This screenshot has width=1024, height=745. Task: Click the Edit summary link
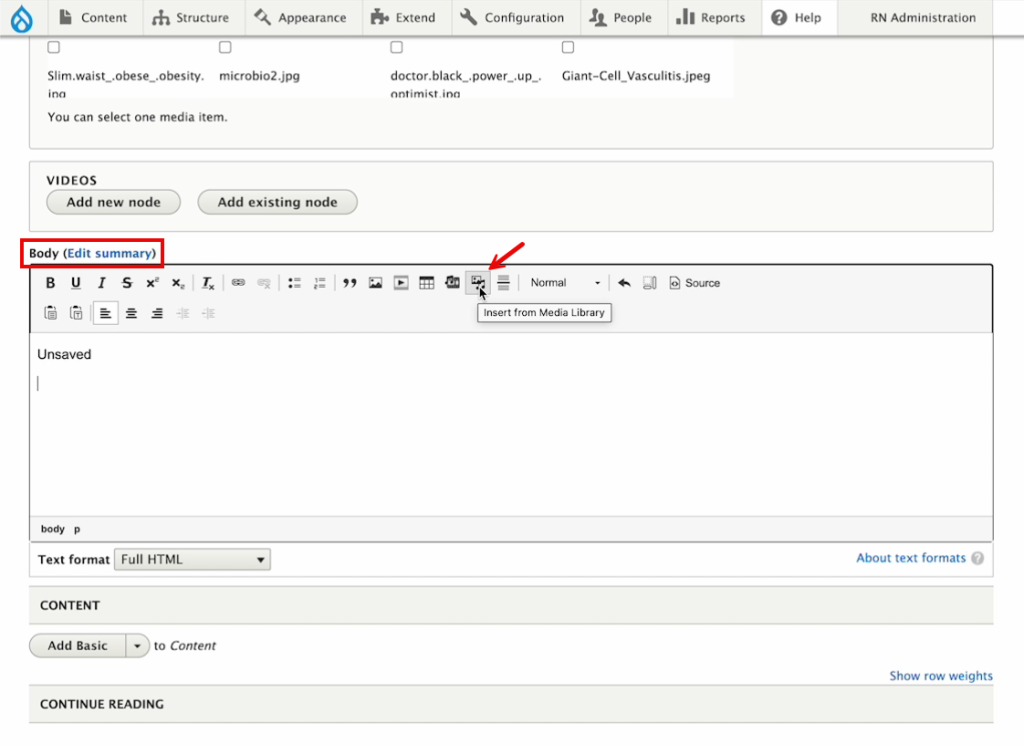(x=111, y=253)
